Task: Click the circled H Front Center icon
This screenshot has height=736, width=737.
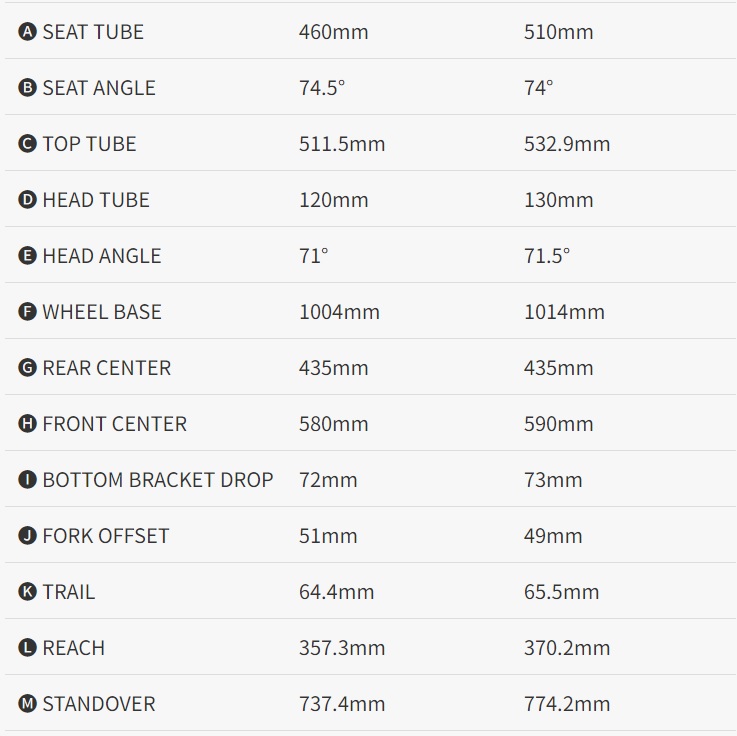Action: click(x=27, y=423)
